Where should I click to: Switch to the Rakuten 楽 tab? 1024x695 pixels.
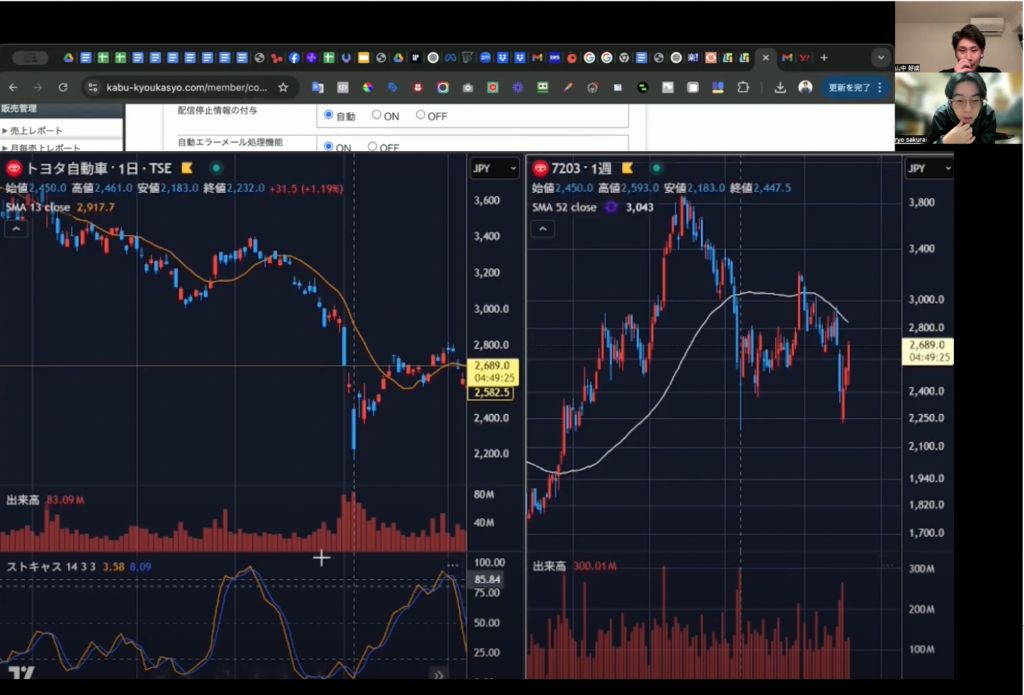click(693, 57)
